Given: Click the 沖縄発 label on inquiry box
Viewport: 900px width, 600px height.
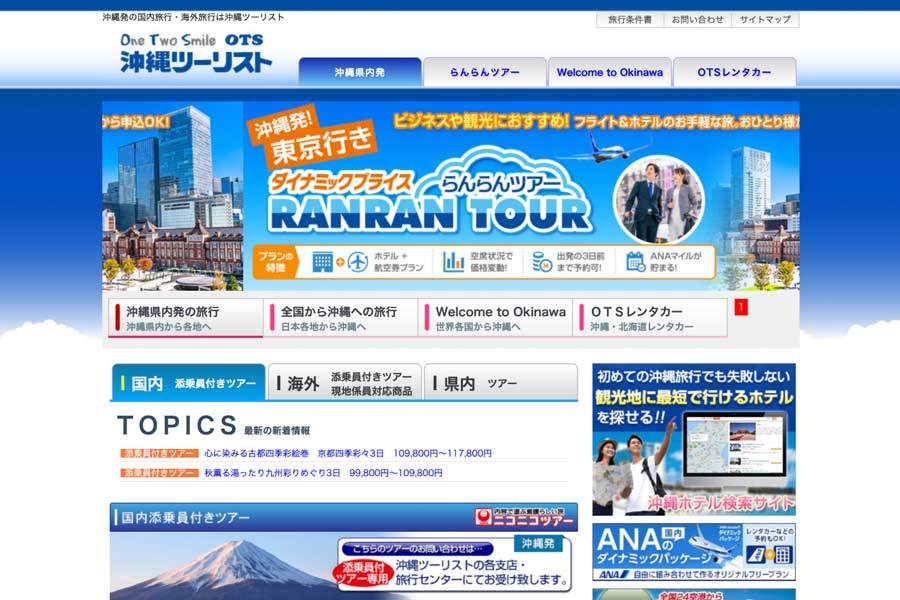Looking at the screenshot, I should 538,544.
